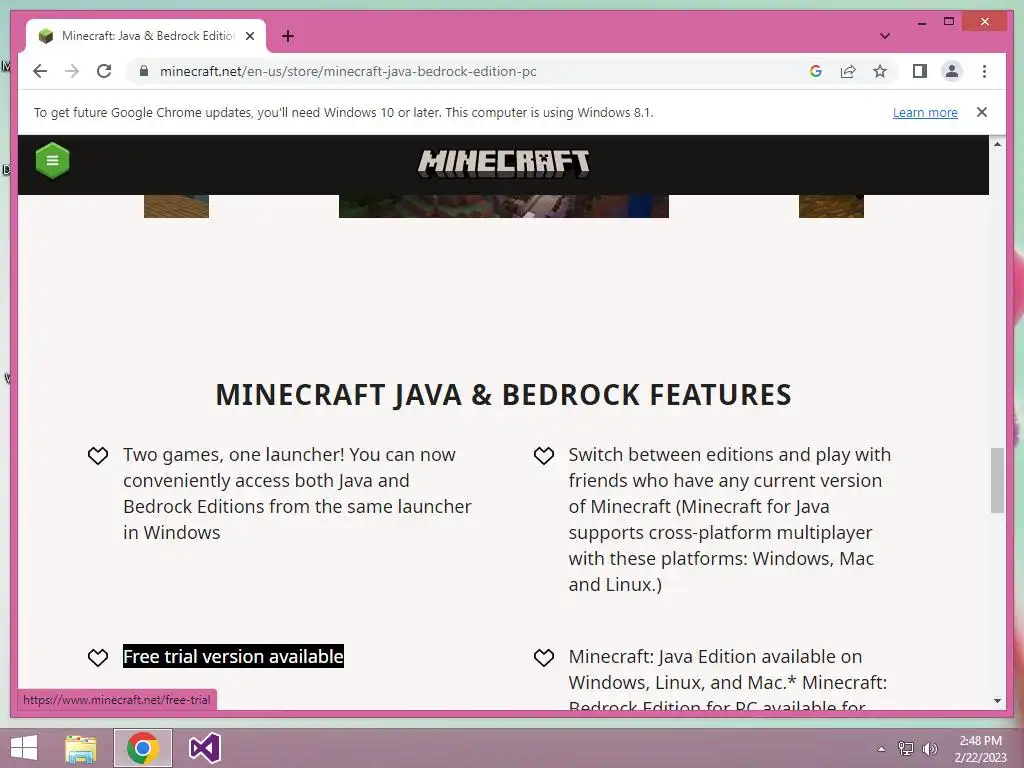Open File Explorer from taskbar

click(81, 748)
